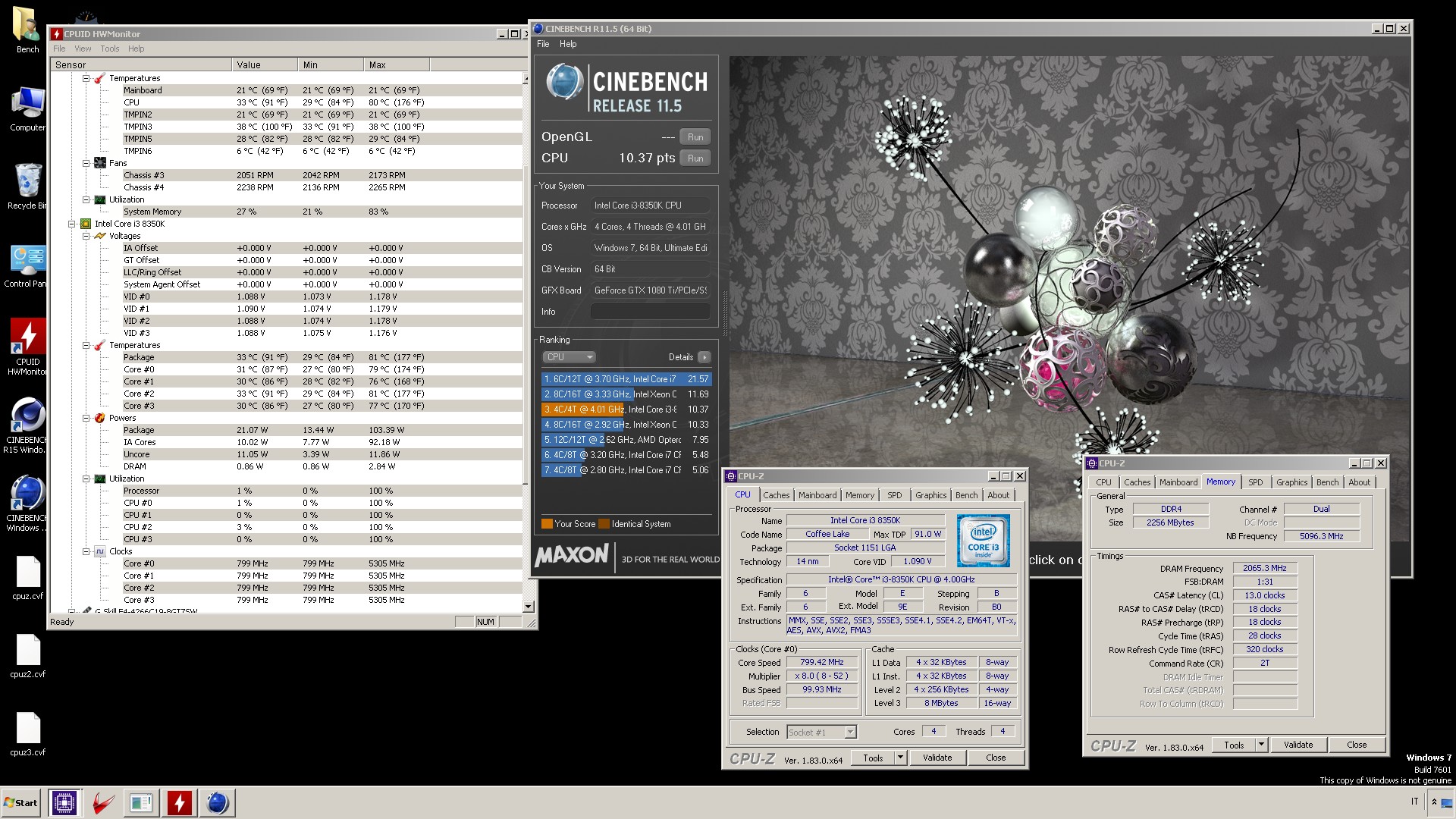Open HWMonitor Tools menu
Viewport: 1456px width, 819px height.
110,49
